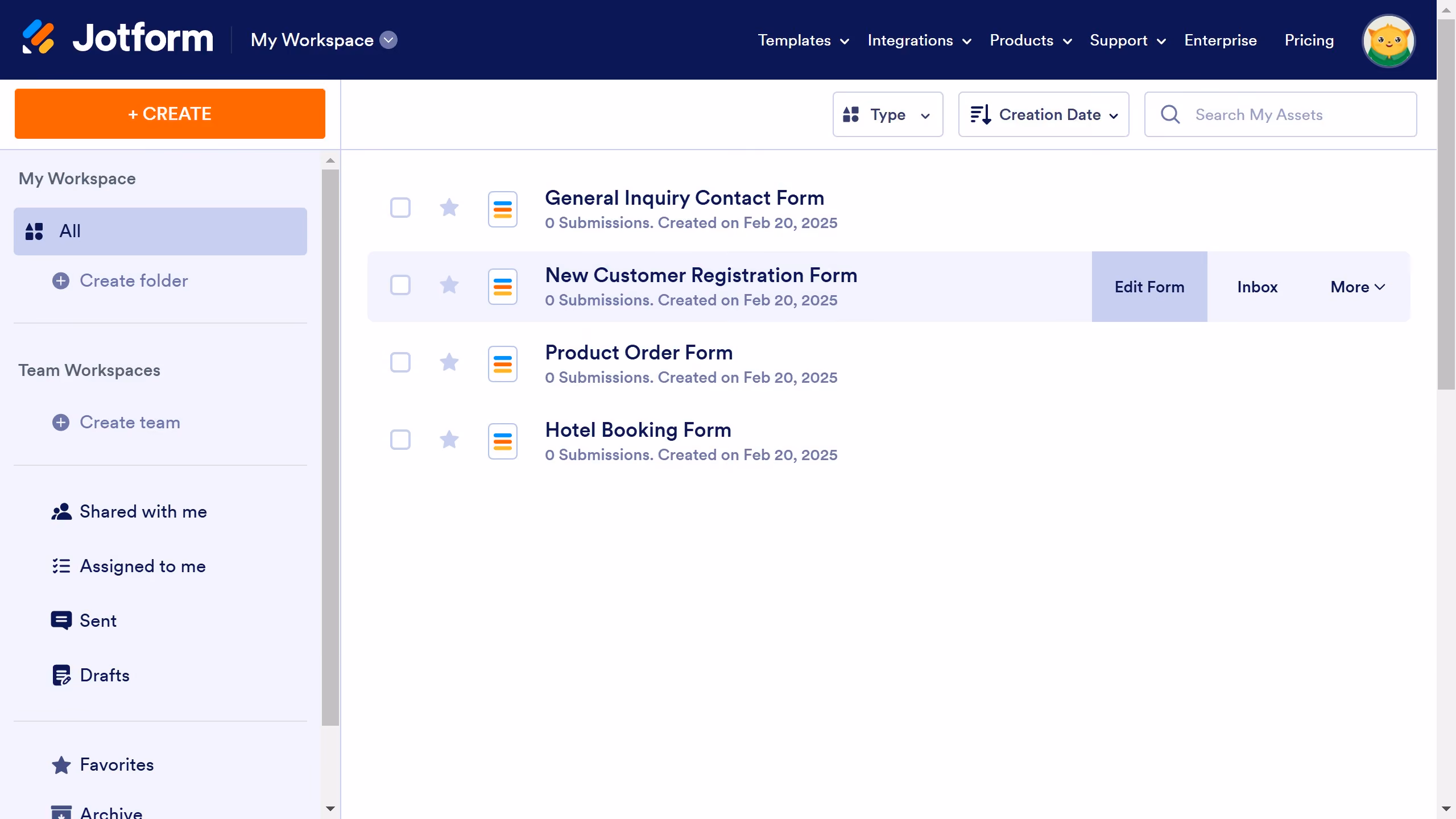
Task: Go to Enterprise page
Action: (1221, 40)
